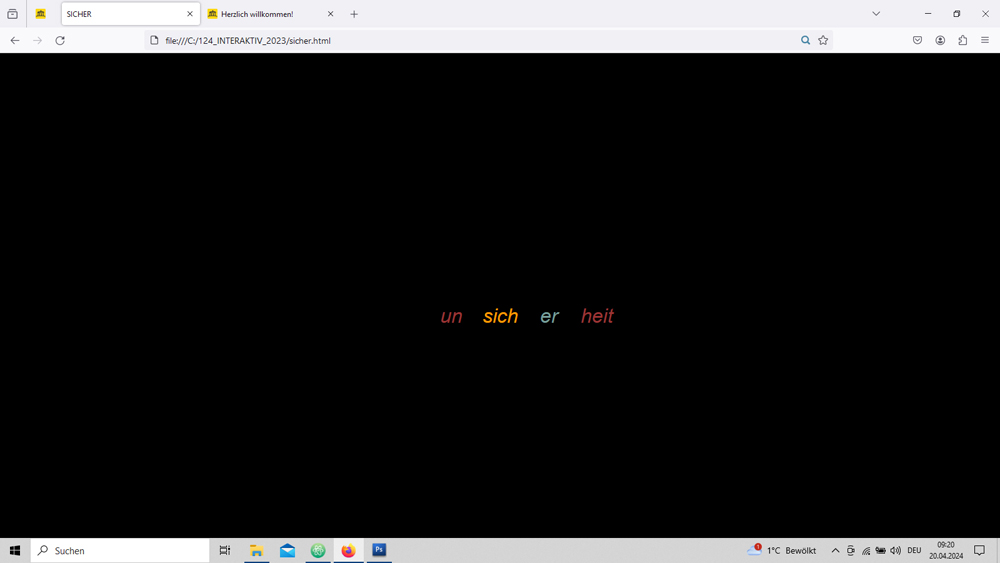The height and width of the screenshot is (563, 1000).
Task: Click the red word "un"
Action: click(452, 316)
